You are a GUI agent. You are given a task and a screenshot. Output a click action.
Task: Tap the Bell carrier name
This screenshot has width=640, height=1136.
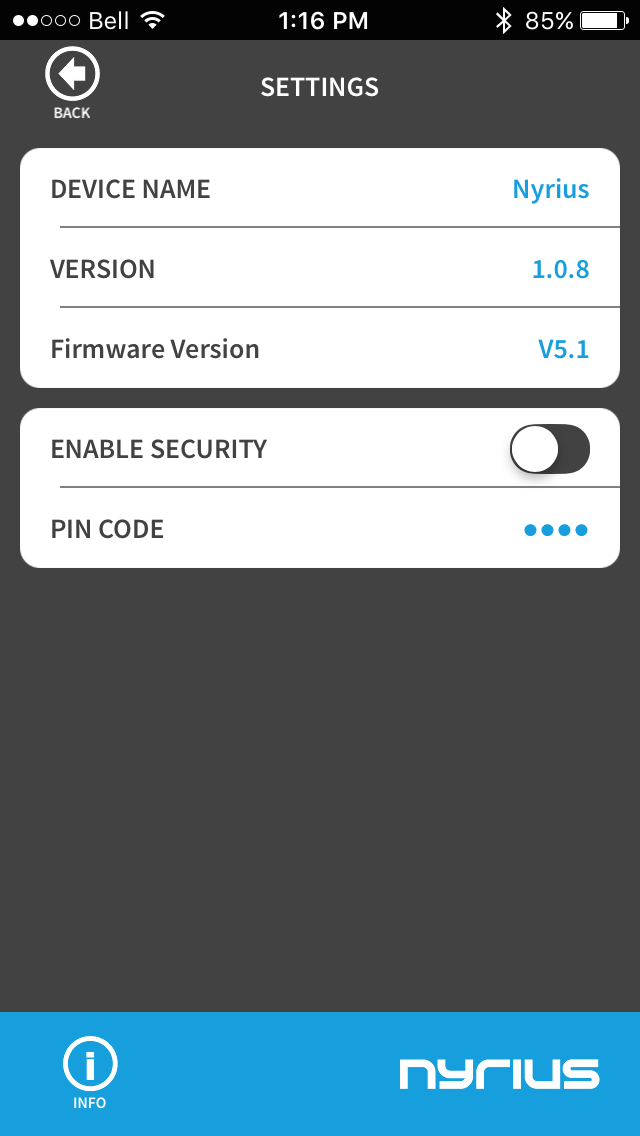109,20
